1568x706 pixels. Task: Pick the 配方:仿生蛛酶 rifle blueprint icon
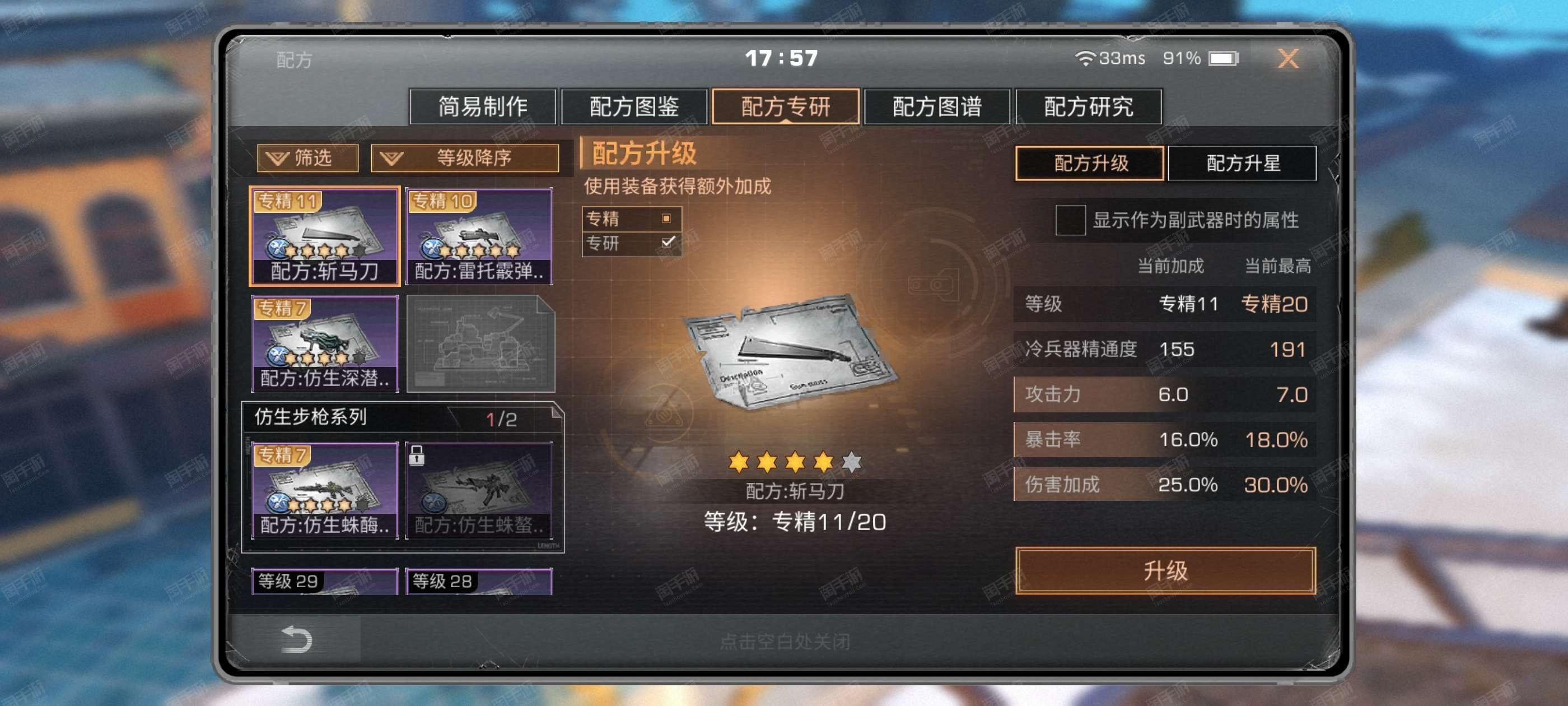(x=324, y=490)
